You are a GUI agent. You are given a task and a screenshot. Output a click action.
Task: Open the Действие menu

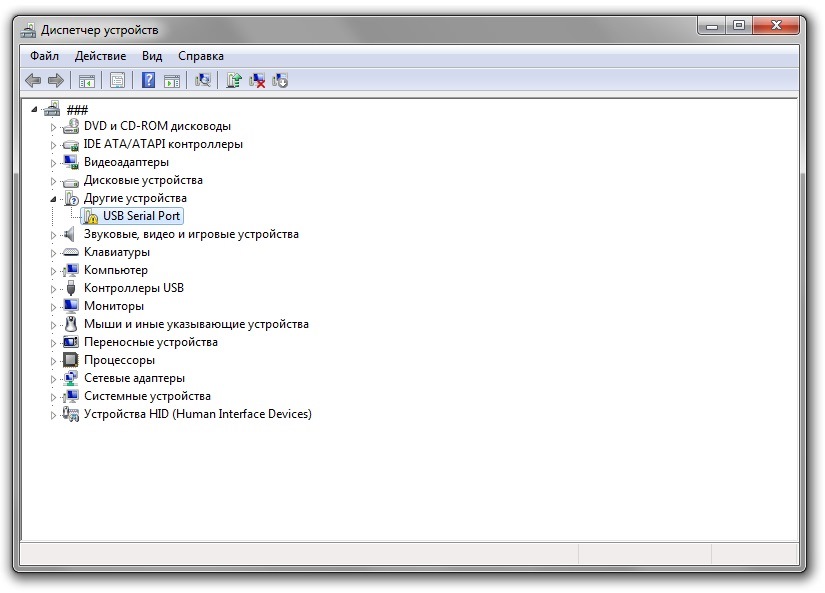[100, 56]
